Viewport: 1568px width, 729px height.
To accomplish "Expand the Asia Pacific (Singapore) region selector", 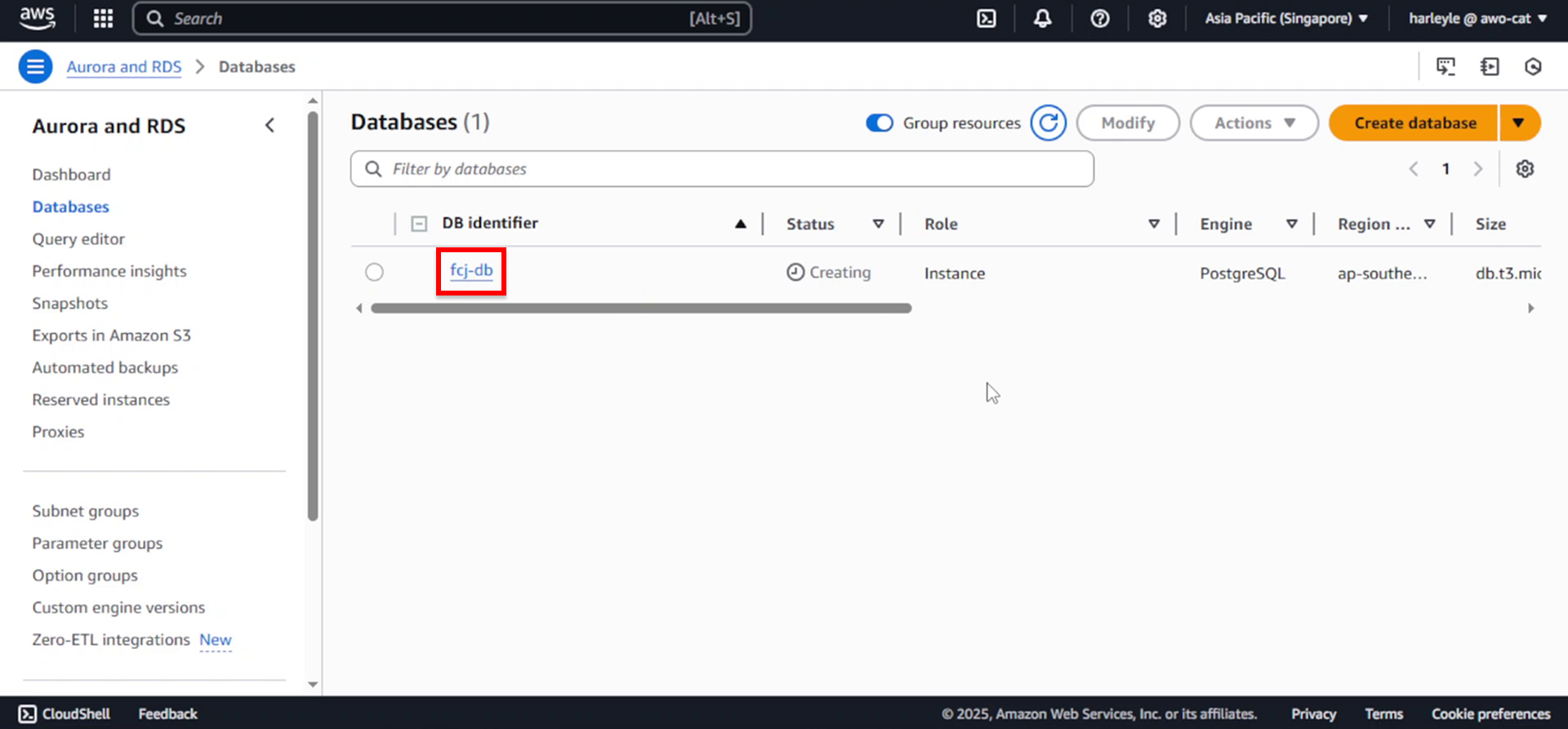I will 1286,18.
